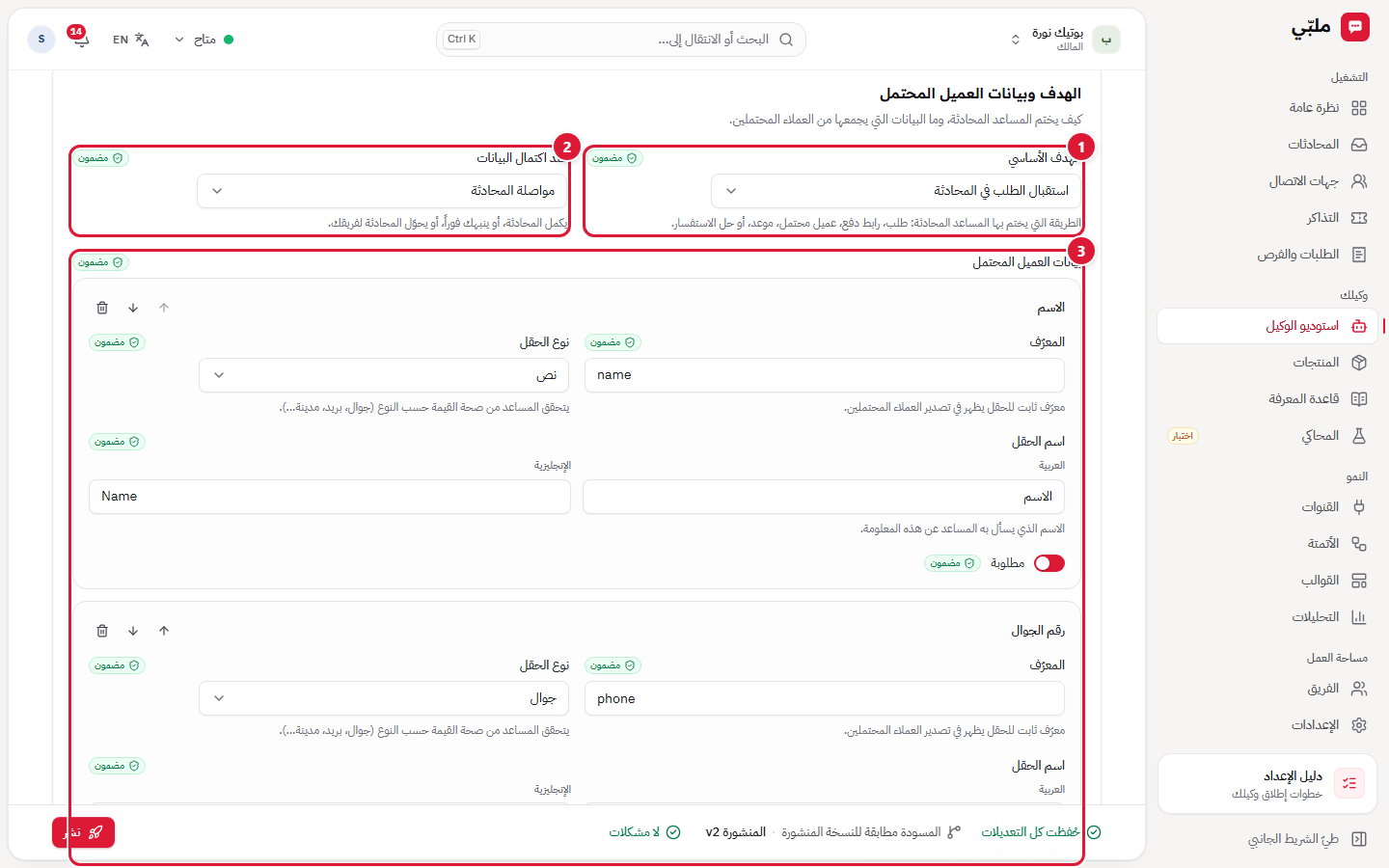Expand the متاح availability status menu
1389x868 pixels.
203,40
